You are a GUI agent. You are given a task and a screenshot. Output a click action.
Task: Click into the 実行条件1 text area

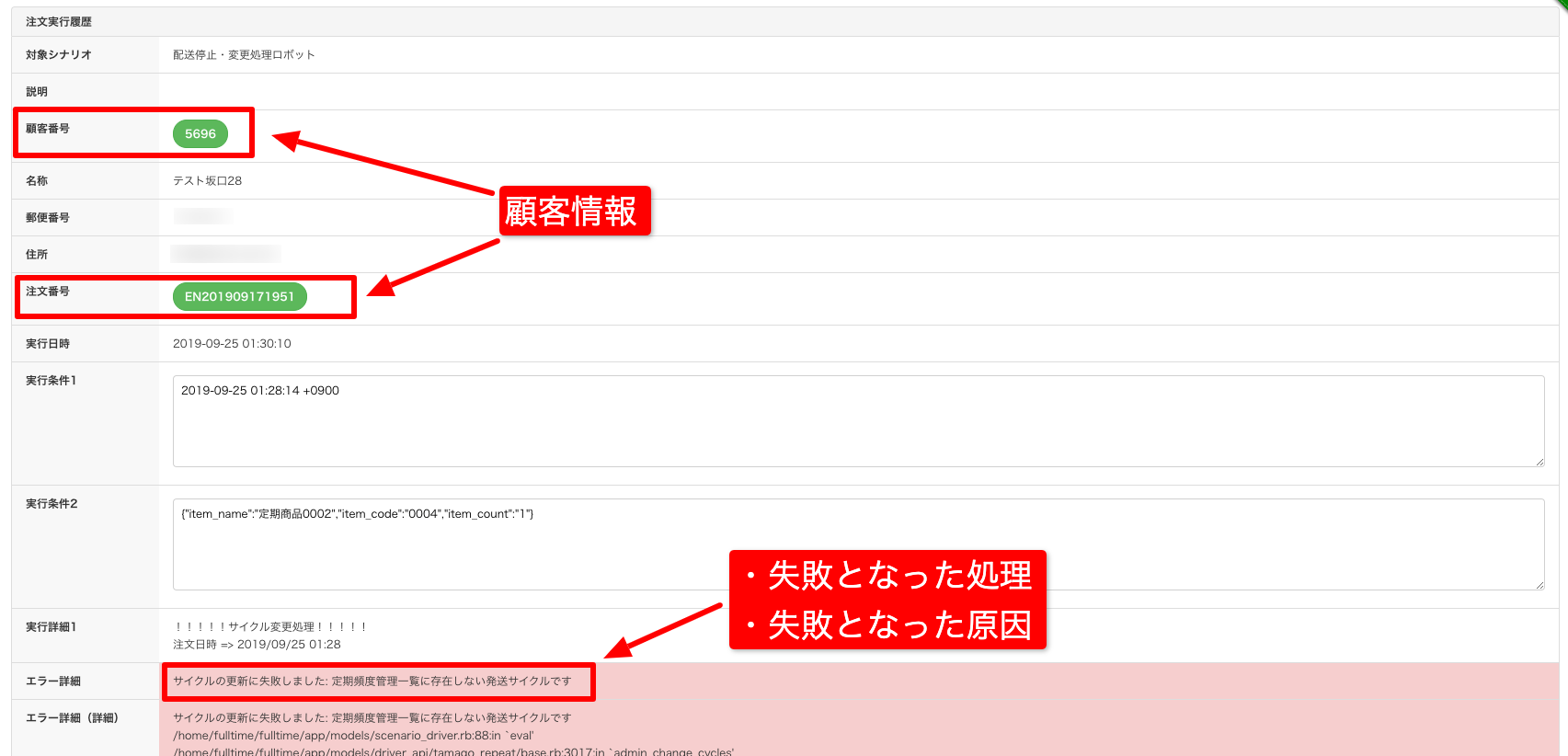click(858, 421)
